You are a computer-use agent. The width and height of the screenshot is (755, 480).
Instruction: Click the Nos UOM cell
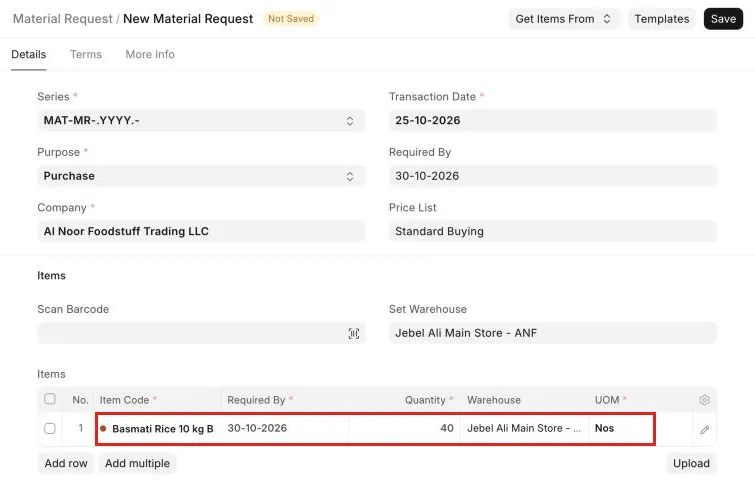[x=621, y=428]
